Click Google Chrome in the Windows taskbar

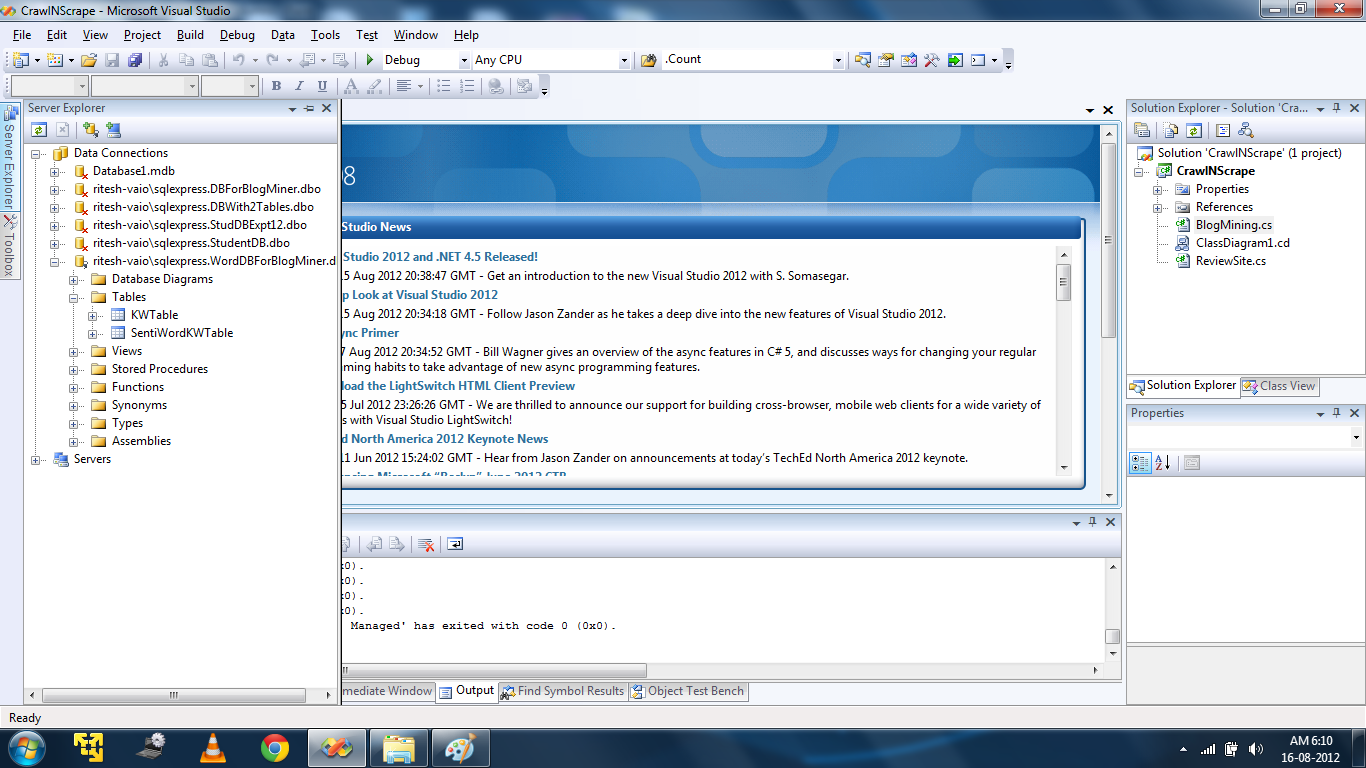click(x=275, y=747)
